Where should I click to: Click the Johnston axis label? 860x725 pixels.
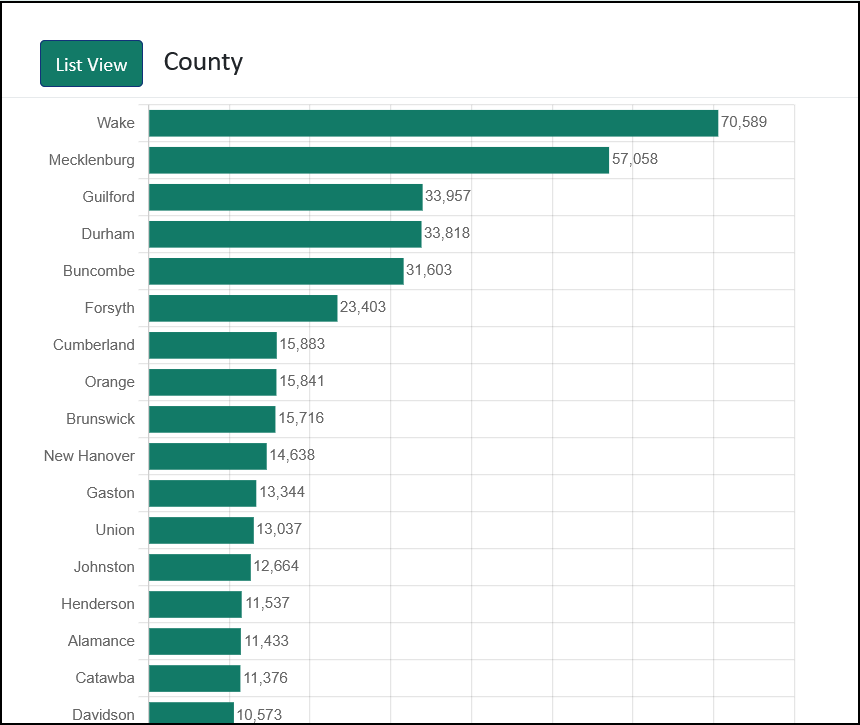coord(104,567)
